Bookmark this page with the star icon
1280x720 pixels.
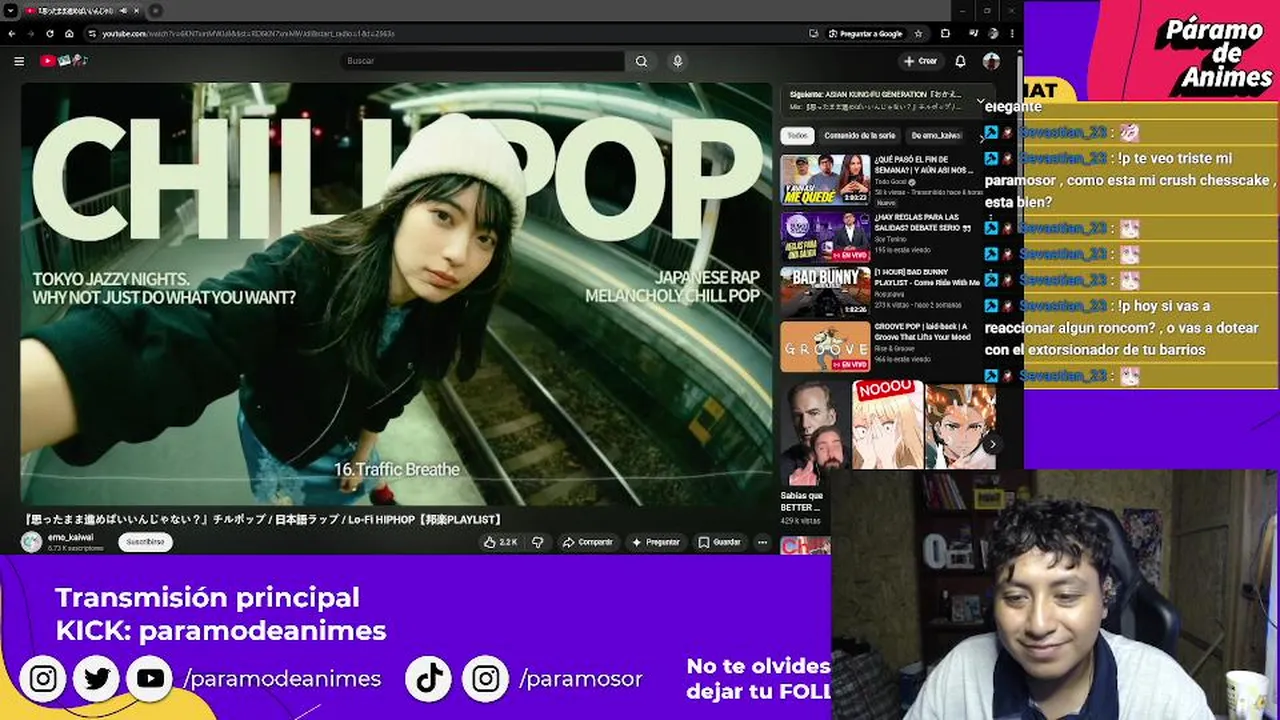[918, 33]
